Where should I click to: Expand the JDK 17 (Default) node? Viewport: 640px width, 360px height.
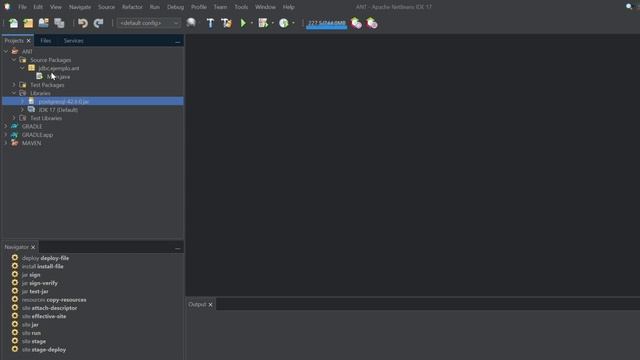pos(22,110)
